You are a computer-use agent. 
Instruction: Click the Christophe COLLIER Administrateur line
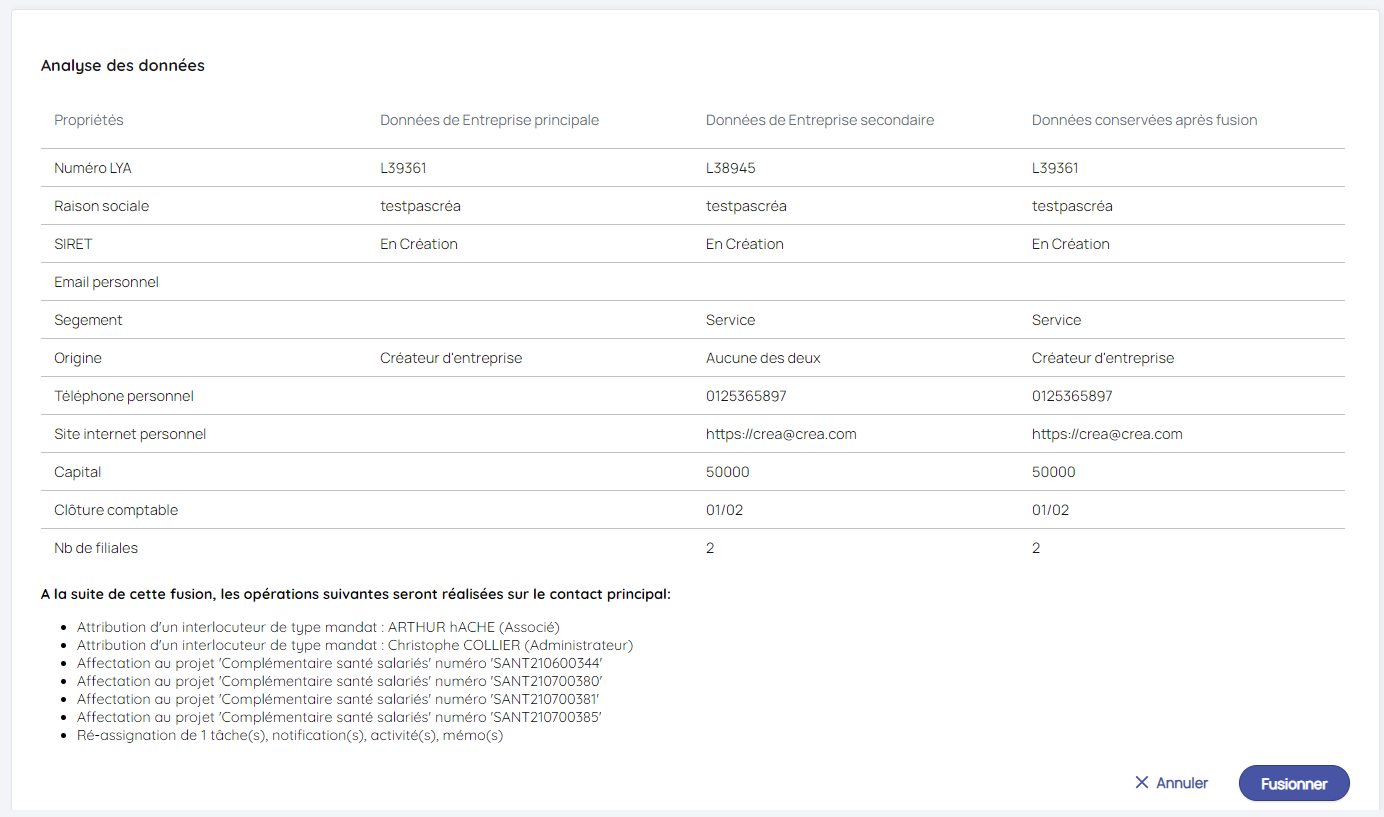354,646
